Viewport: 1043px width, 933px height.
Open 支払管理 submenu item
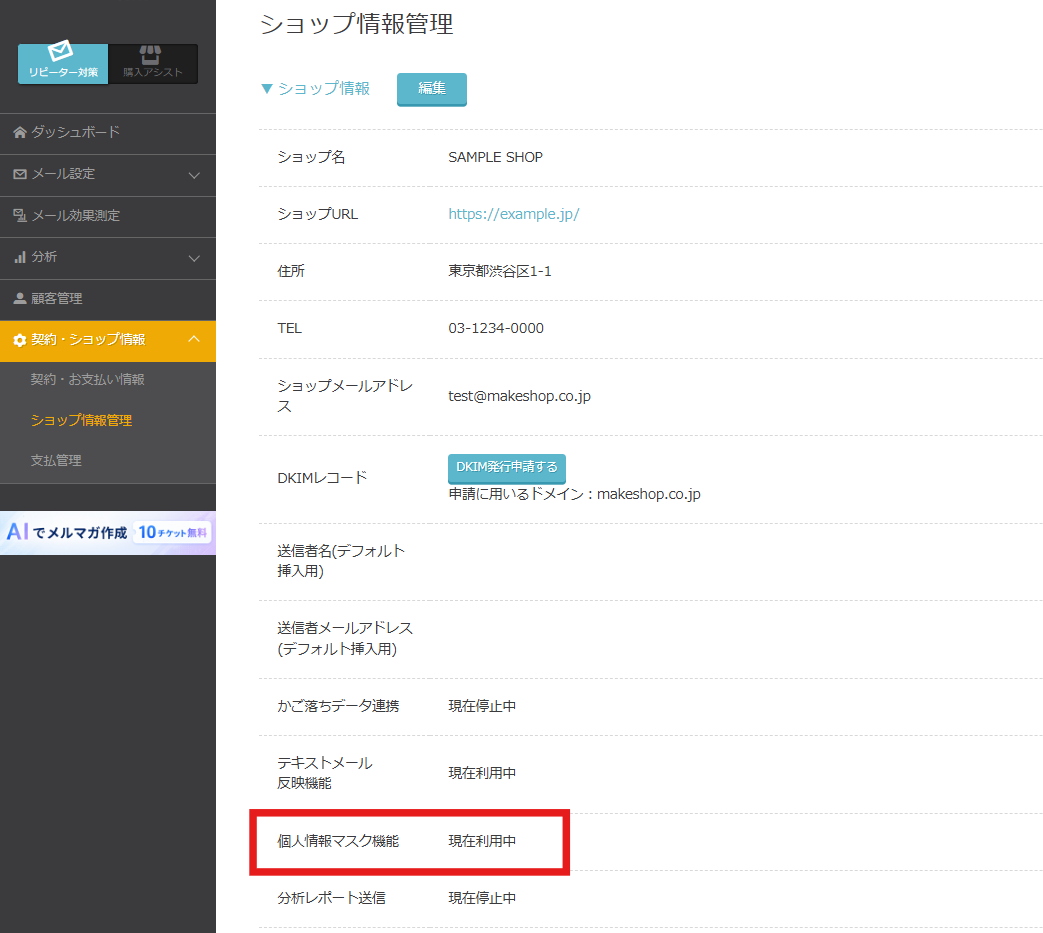click(x=56, y=460)
